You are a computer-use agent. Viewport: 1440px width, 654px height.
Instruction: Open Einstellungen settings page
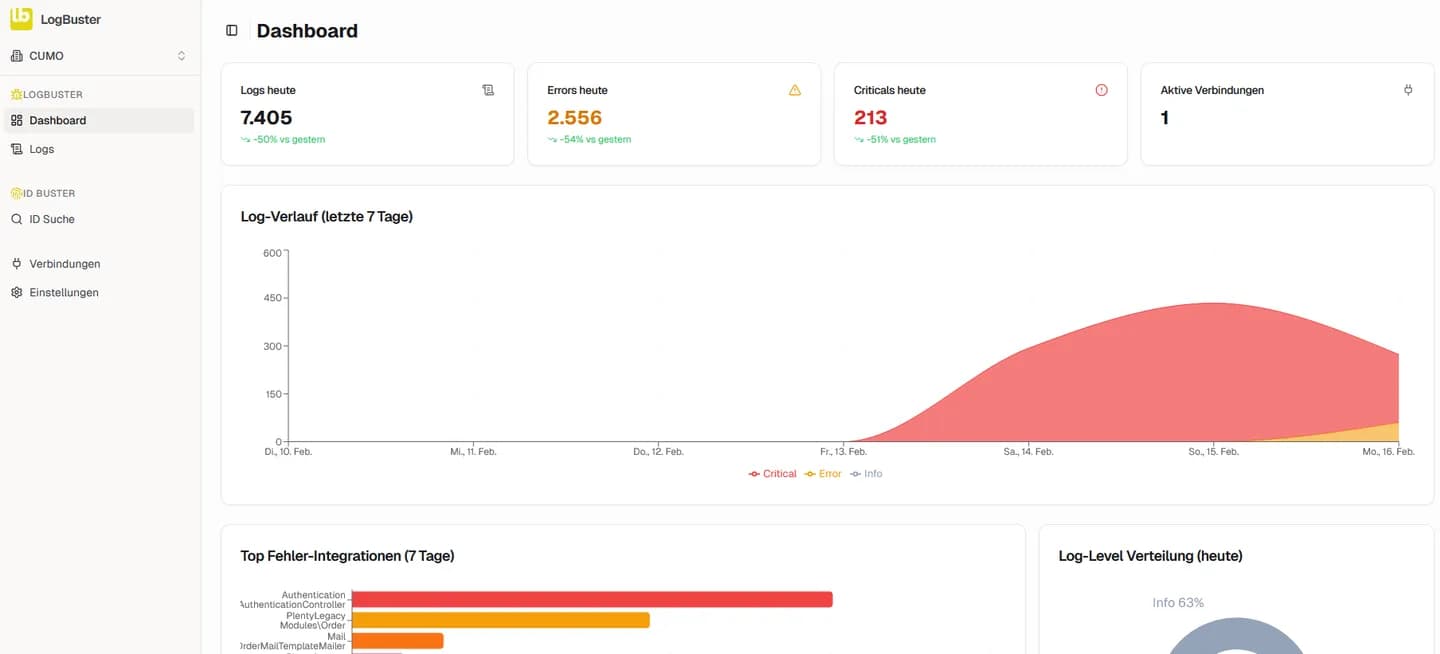[x=98, y=293]
